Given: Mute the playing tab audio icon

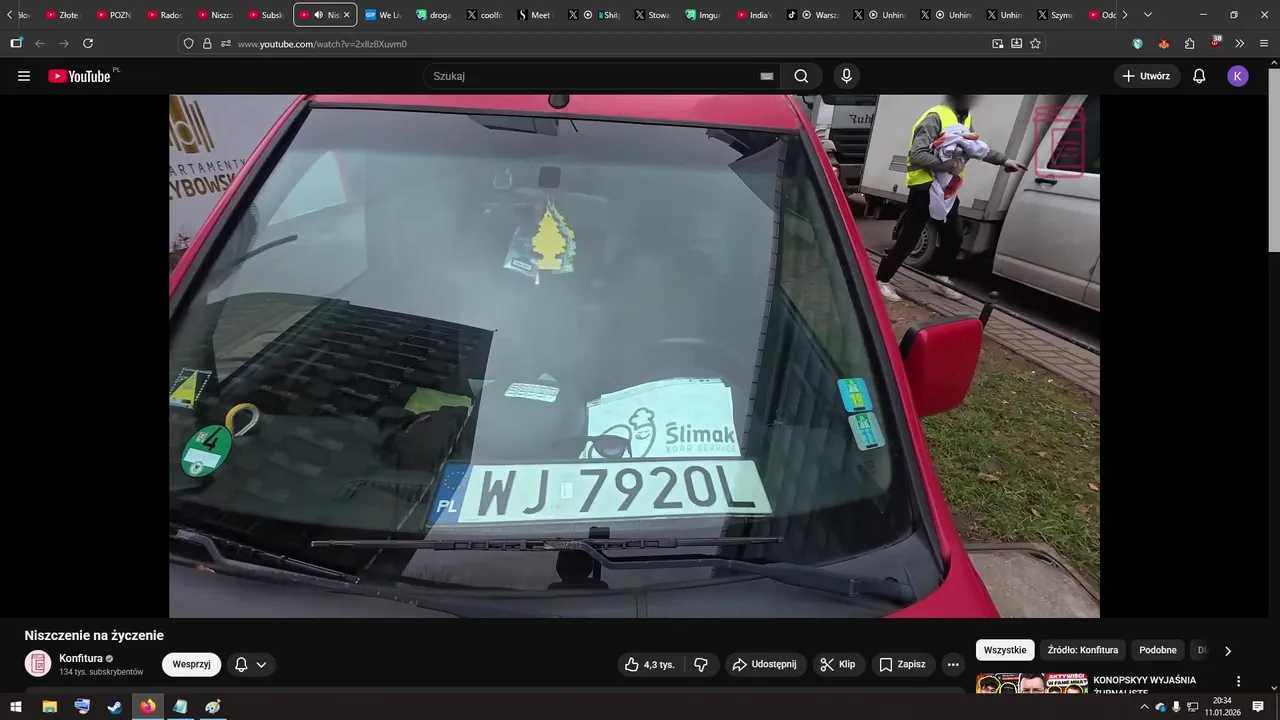Looking at the screenshot, I should [318, 15].
